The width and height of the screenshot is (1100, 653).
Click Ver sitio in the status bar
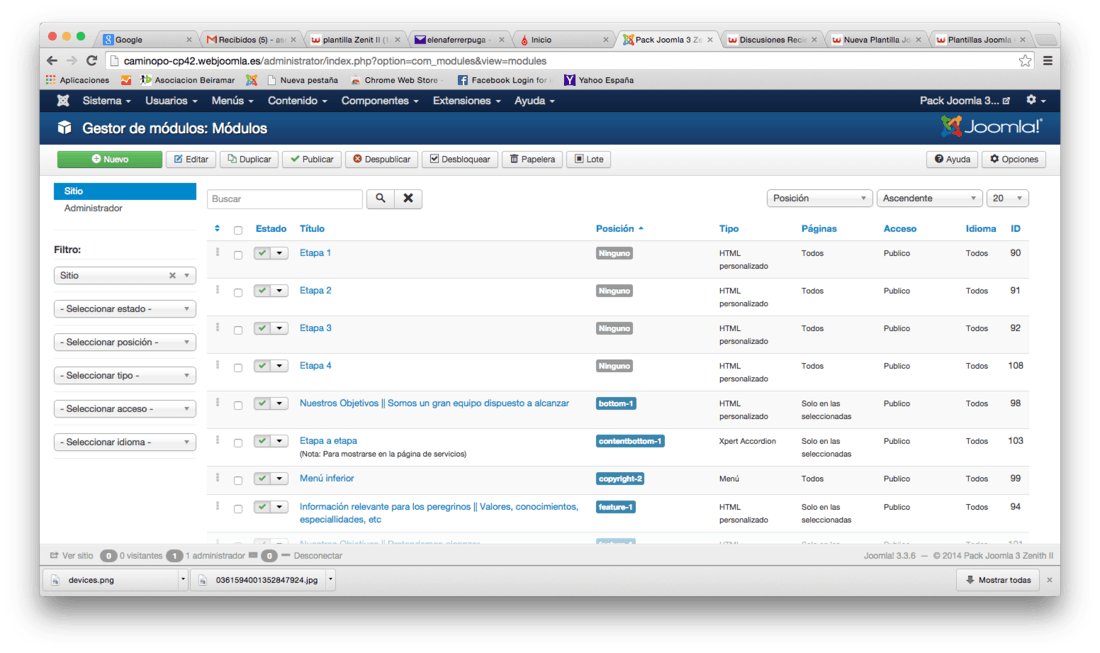point(72,556)
